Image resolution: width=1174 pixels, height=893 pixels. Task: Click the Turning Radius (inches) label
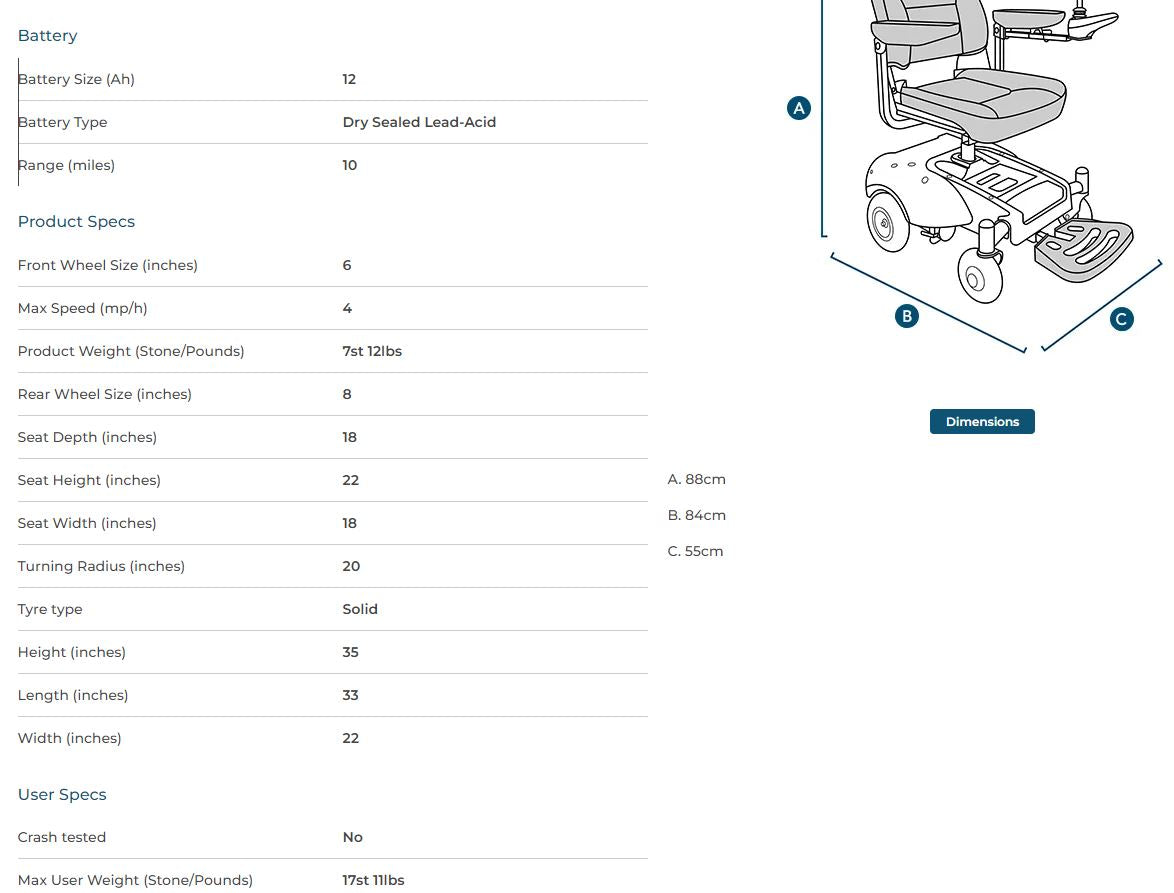(x=101, y=567)
